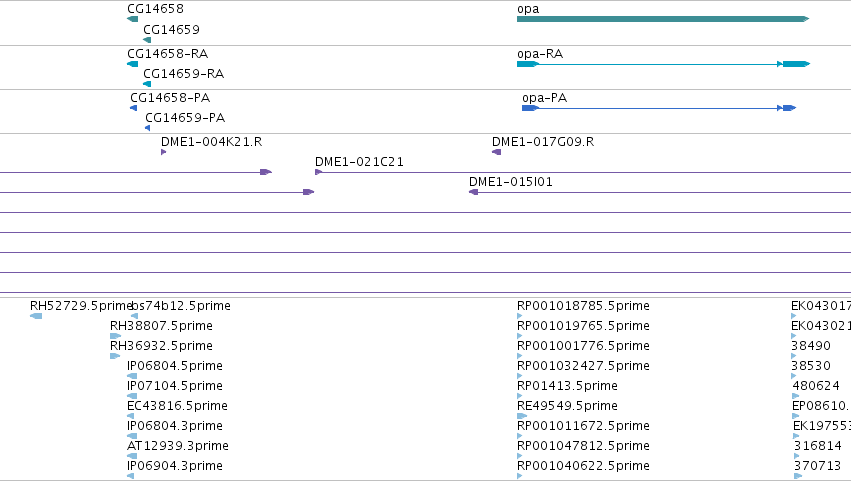
Task: Click the DME1-004K21.R arrow marker
Action: pos(163,152)
